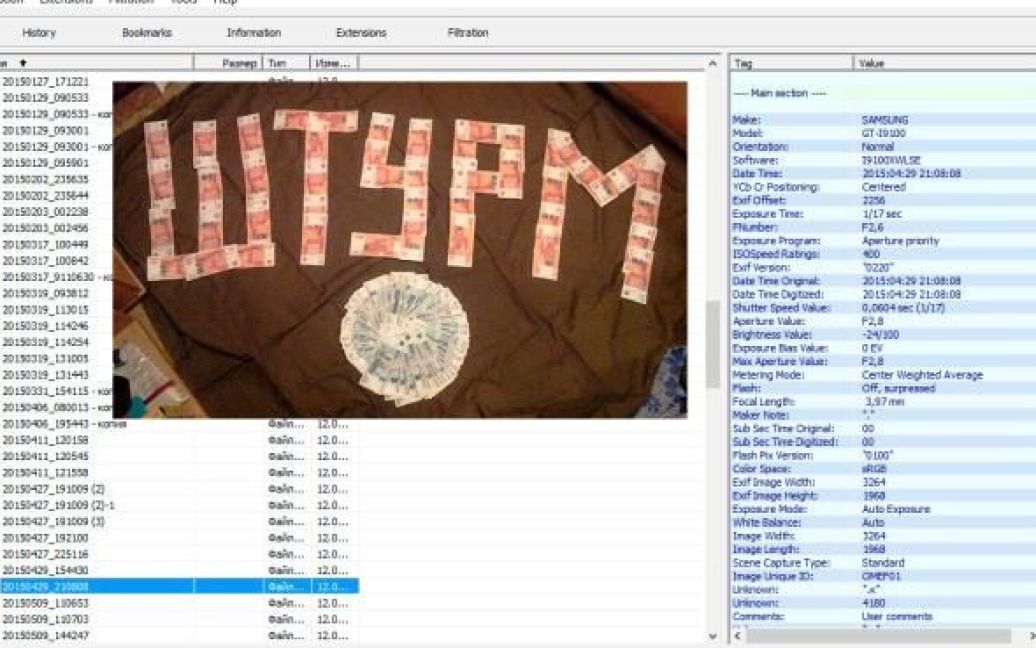This screenshot has height=648, width=1036.
Task: Select file 20150203_002456
Action: click(45, 228)
